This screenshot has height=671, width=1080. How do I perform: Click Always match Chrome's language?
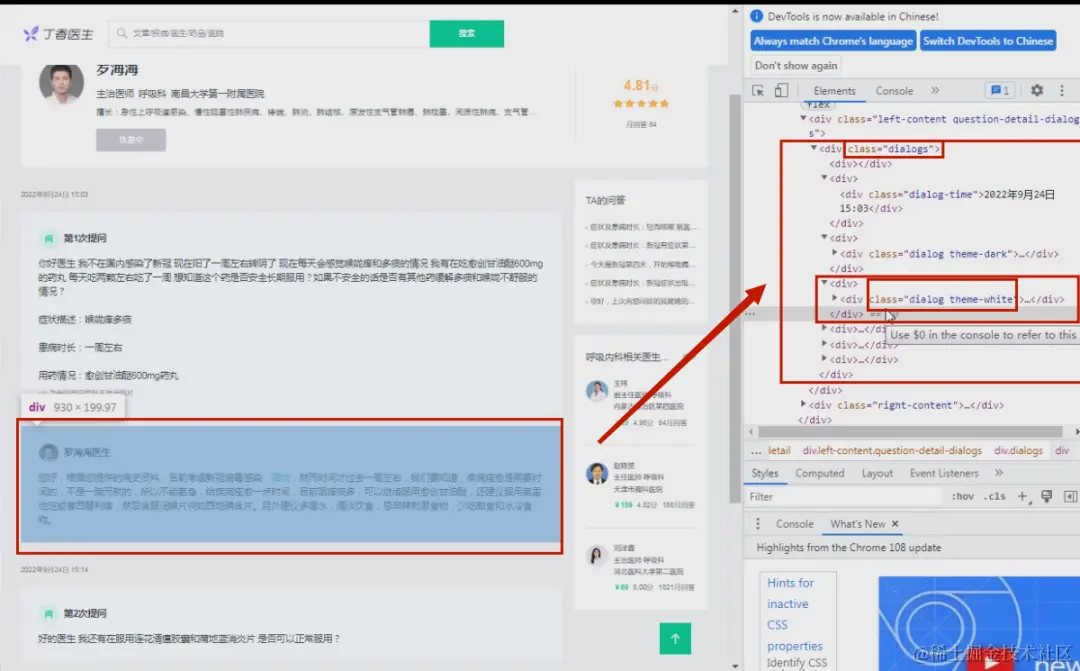point(833,41)
